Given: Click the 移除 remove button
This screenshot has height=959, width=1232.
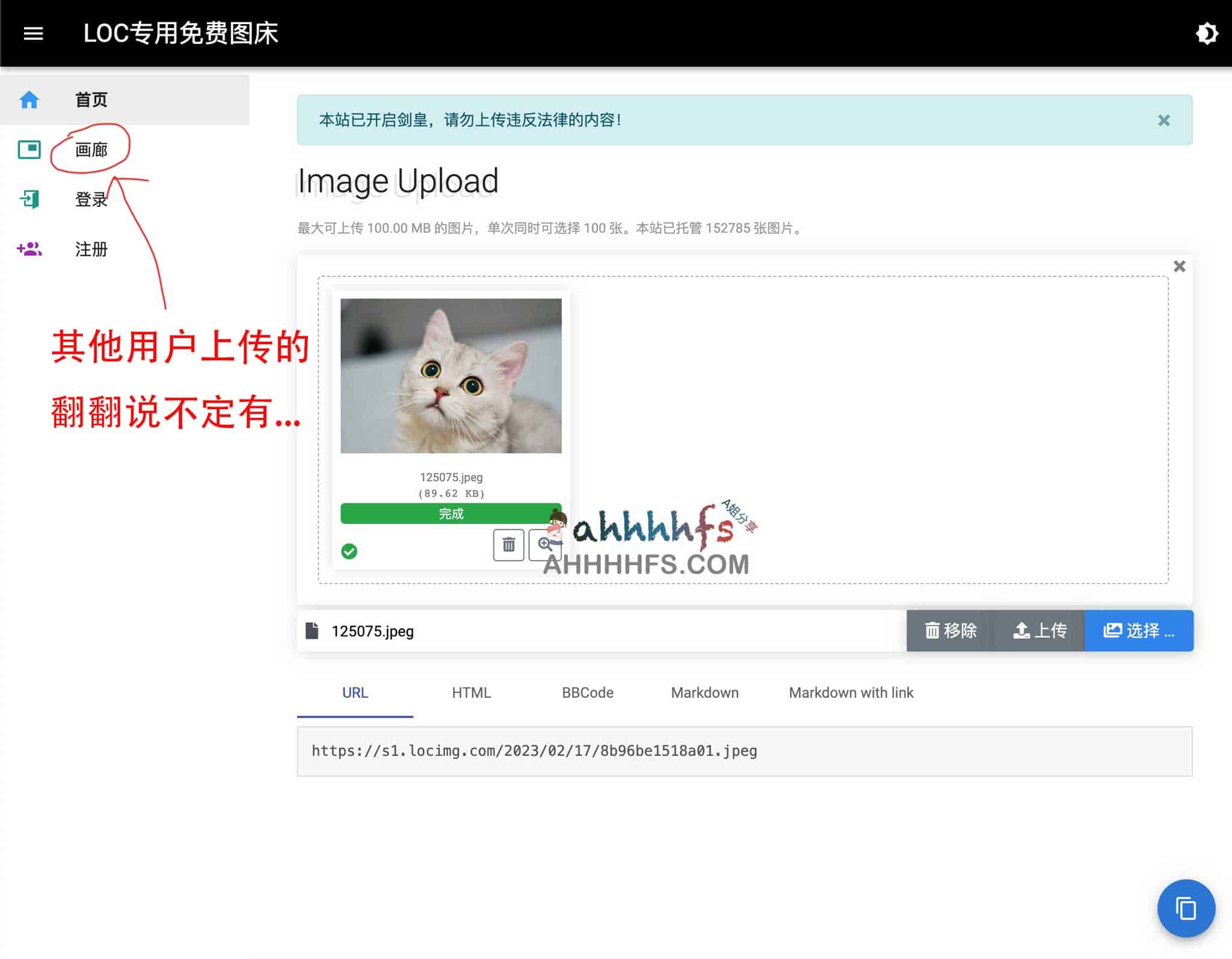Looking at the screenshot, I should (950, 631).
